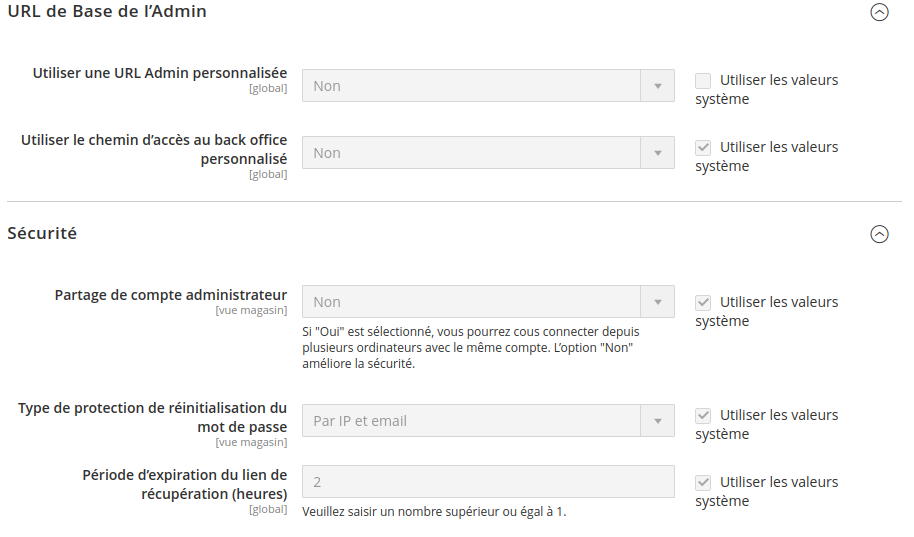Open the chemin d'accès au back office select box
This screenshot has height=537, width=914.
(471, 153)
